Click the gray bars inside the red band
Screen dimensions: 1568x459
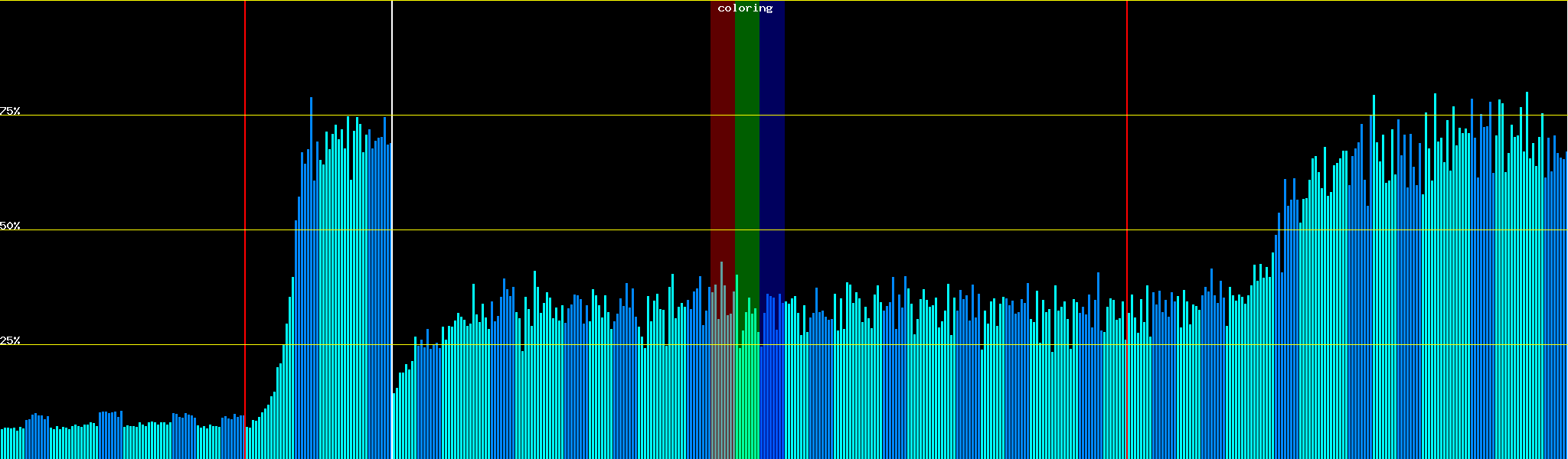coord(722,382)
